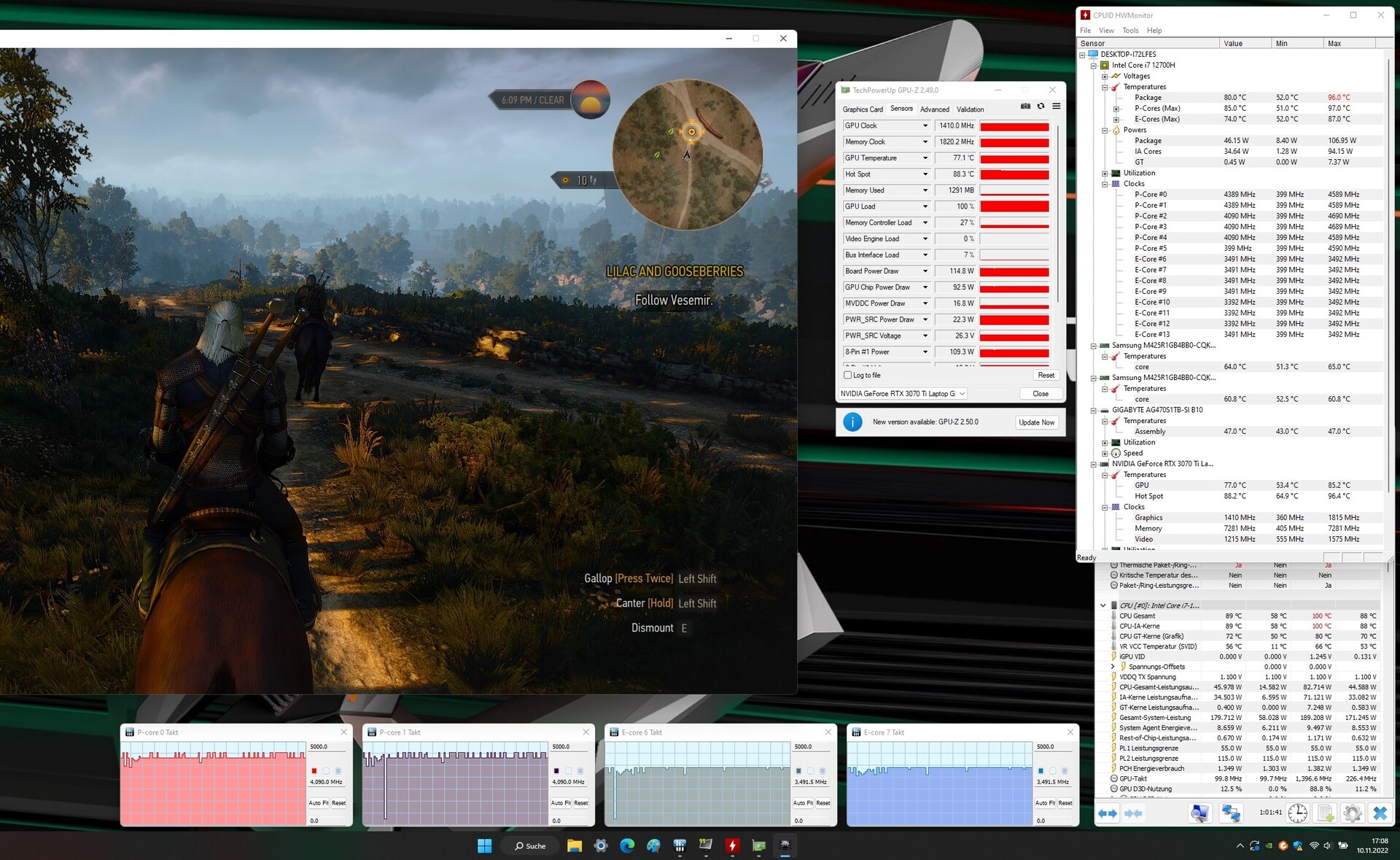The width and height of the screenshot is (1400, 860).
Task: Switch to Graphics Card tab
Action: [x=863, y=109]
